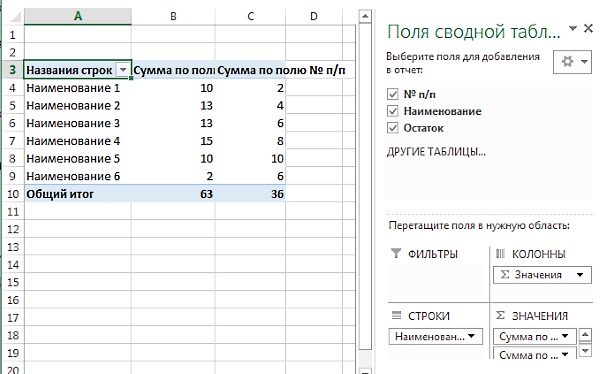Select the column B header cell Сумма по пол
Screen dimensions: 600x374
coord(173,70)
